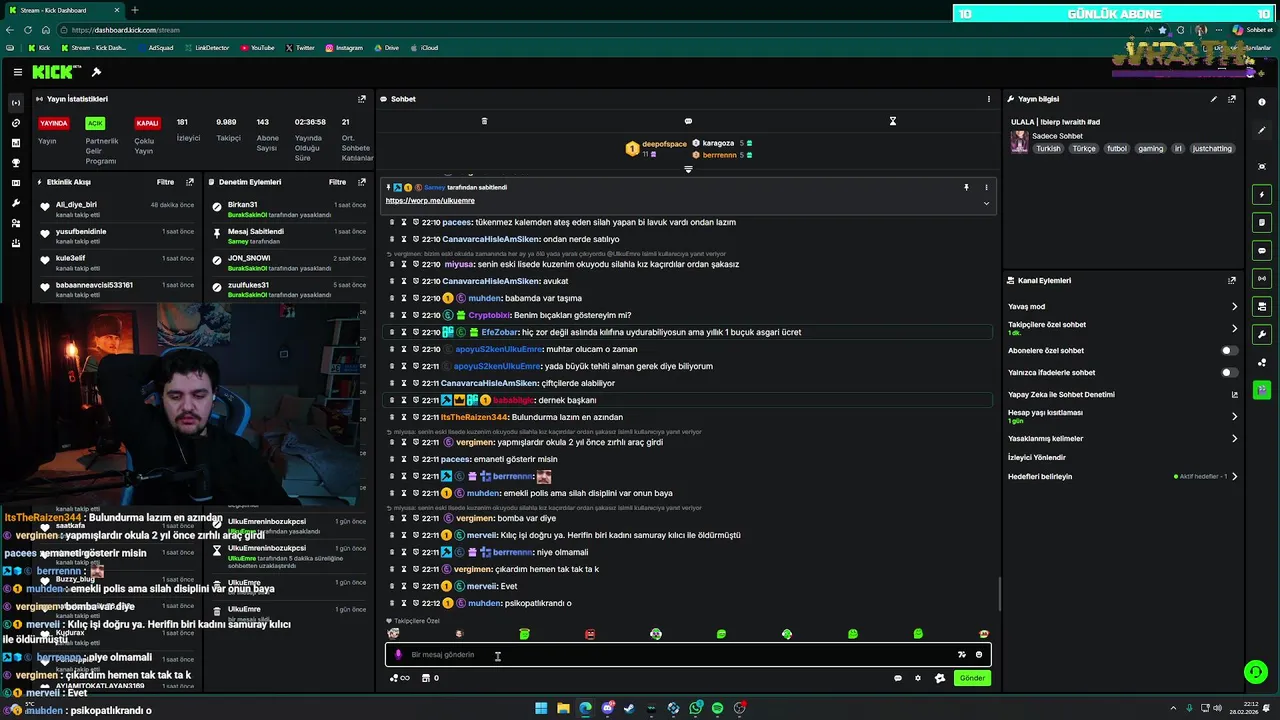Screen dimensions: 1280x720
Task: Click the translate icon in the message box
Action: coord(962,655)
